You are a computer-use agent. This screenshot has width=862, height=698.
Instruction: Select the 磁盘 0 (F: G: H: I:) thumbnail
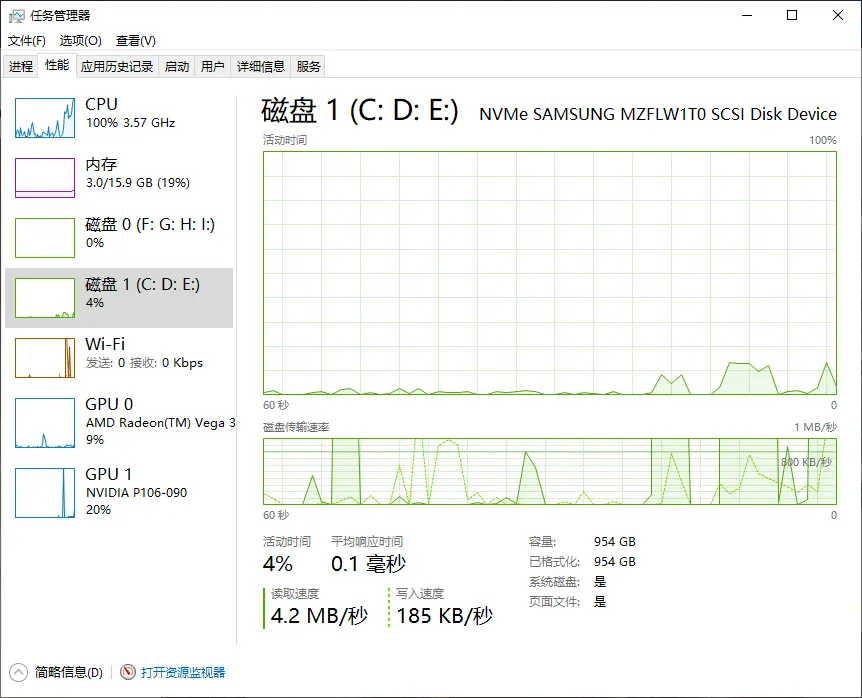click(45, 237)
